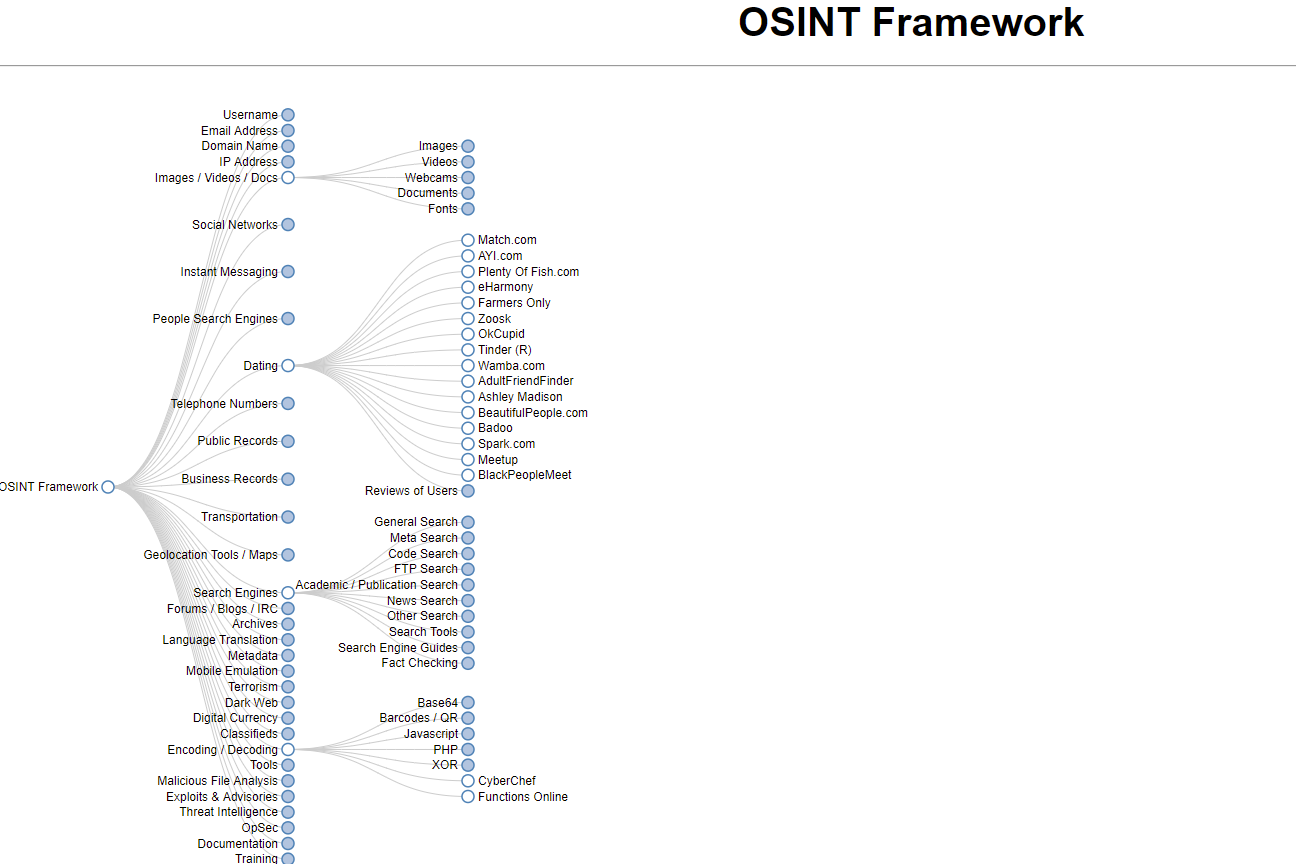Expand Academic / Publication Search node
The image size is (1296, 864).
pos(468,585)
